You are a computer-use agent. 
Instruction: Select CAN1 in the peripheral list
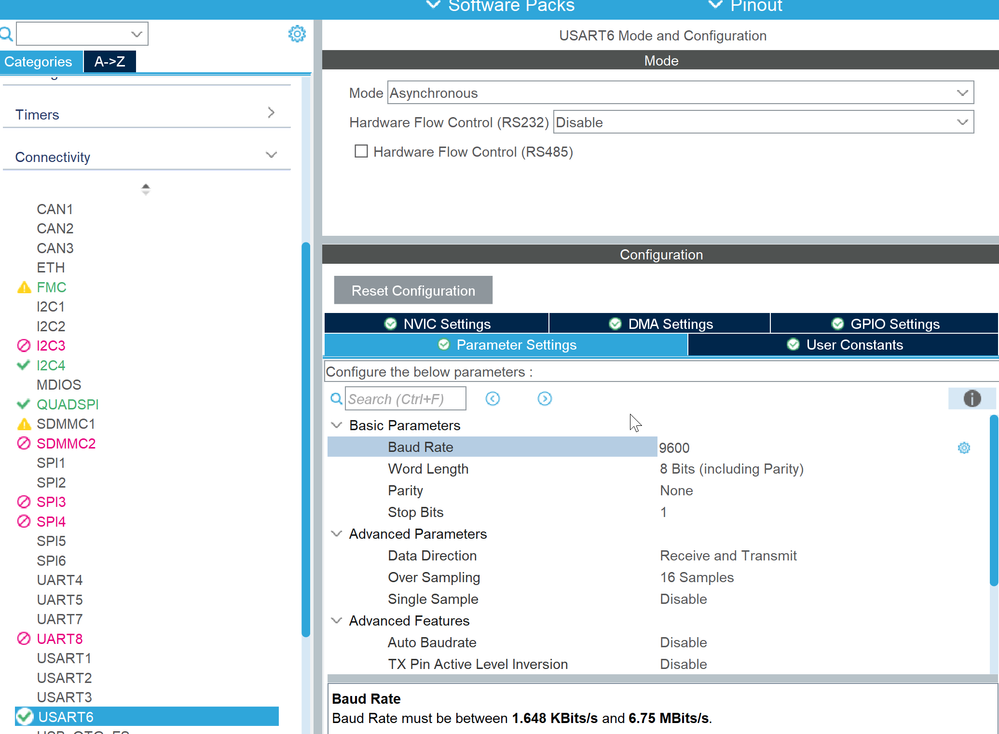click(55, 209)
